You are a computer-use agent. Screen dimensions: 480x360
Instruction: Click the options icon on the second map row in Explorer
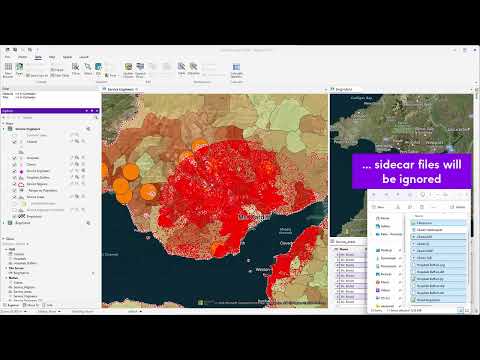click(88, 223)
